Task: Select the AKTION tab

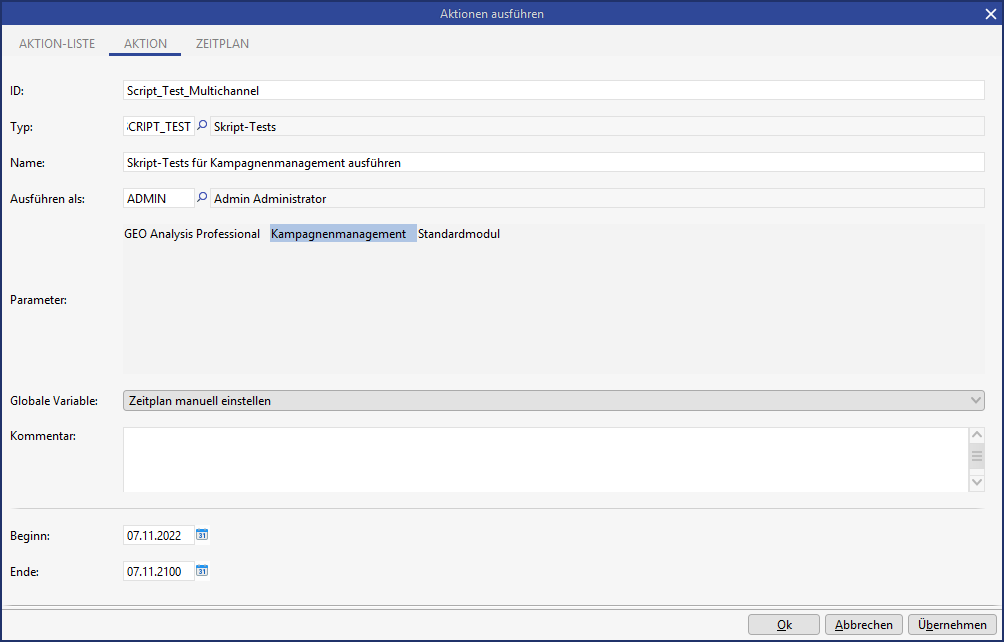Action: coord(145,44)
